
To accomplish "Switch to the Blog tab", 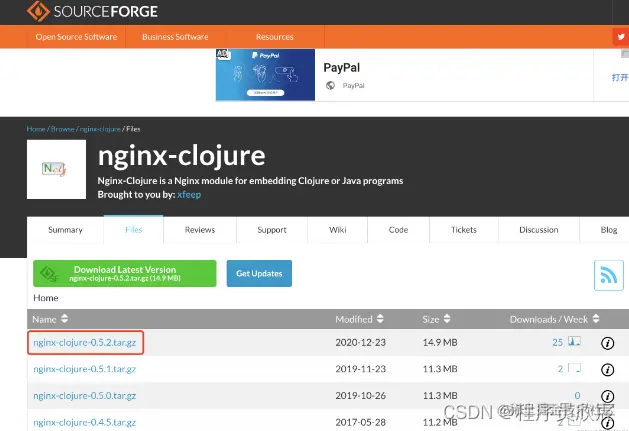I will coord(609,230).
